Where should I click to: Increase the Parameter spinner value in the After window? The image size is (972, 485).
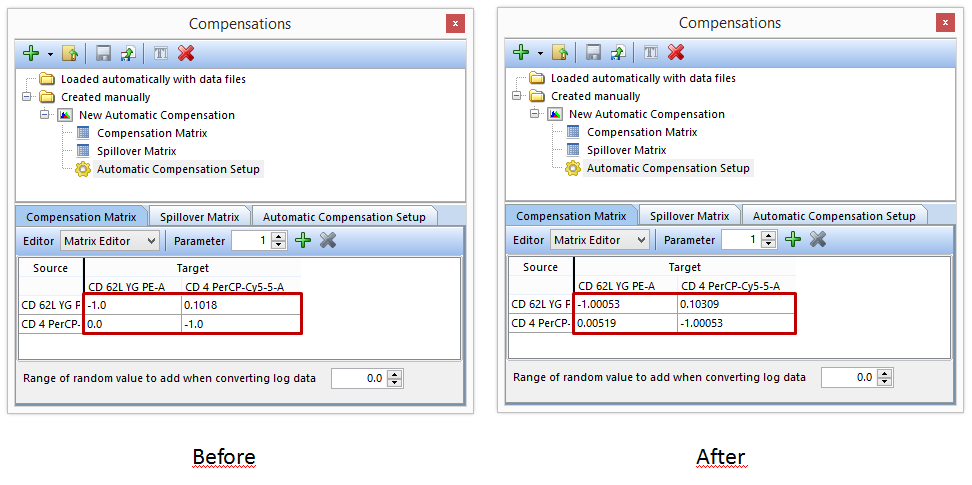[768, 235]
